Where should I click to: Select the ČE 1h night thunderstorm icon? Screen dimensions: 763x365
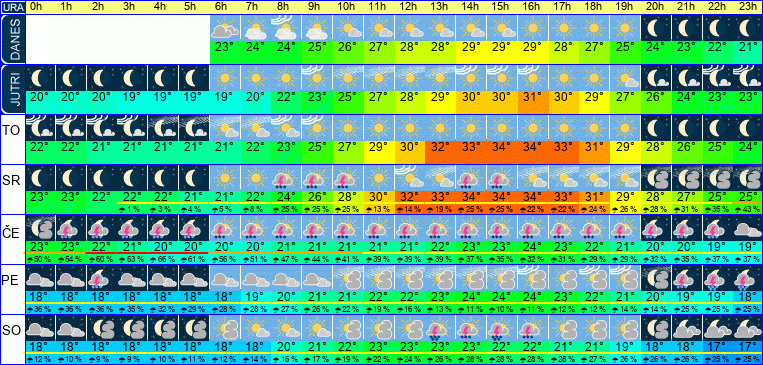point(71,228)
